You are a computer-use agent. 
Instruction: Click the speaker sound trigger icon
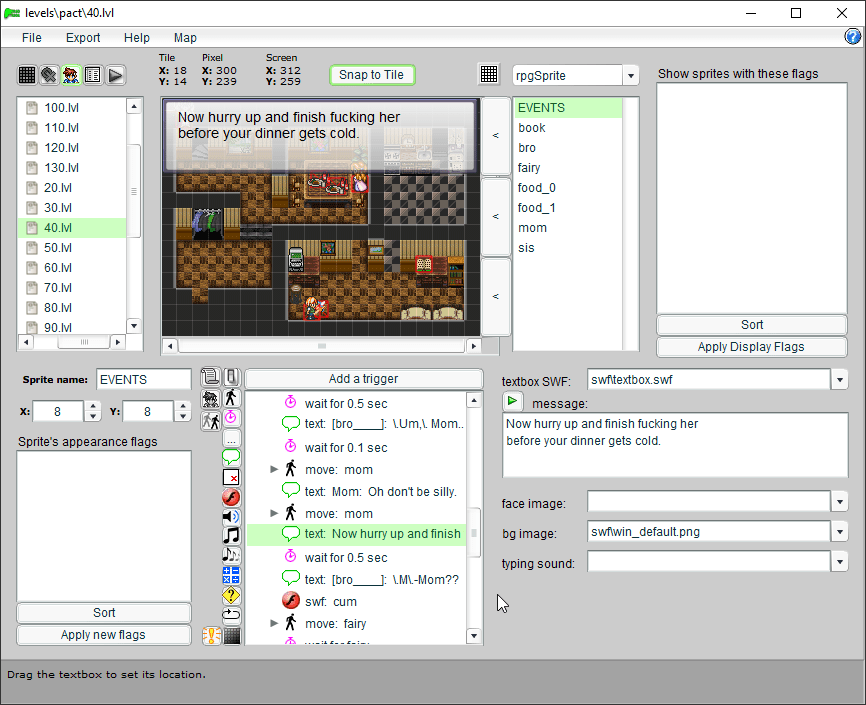(231, 517)
